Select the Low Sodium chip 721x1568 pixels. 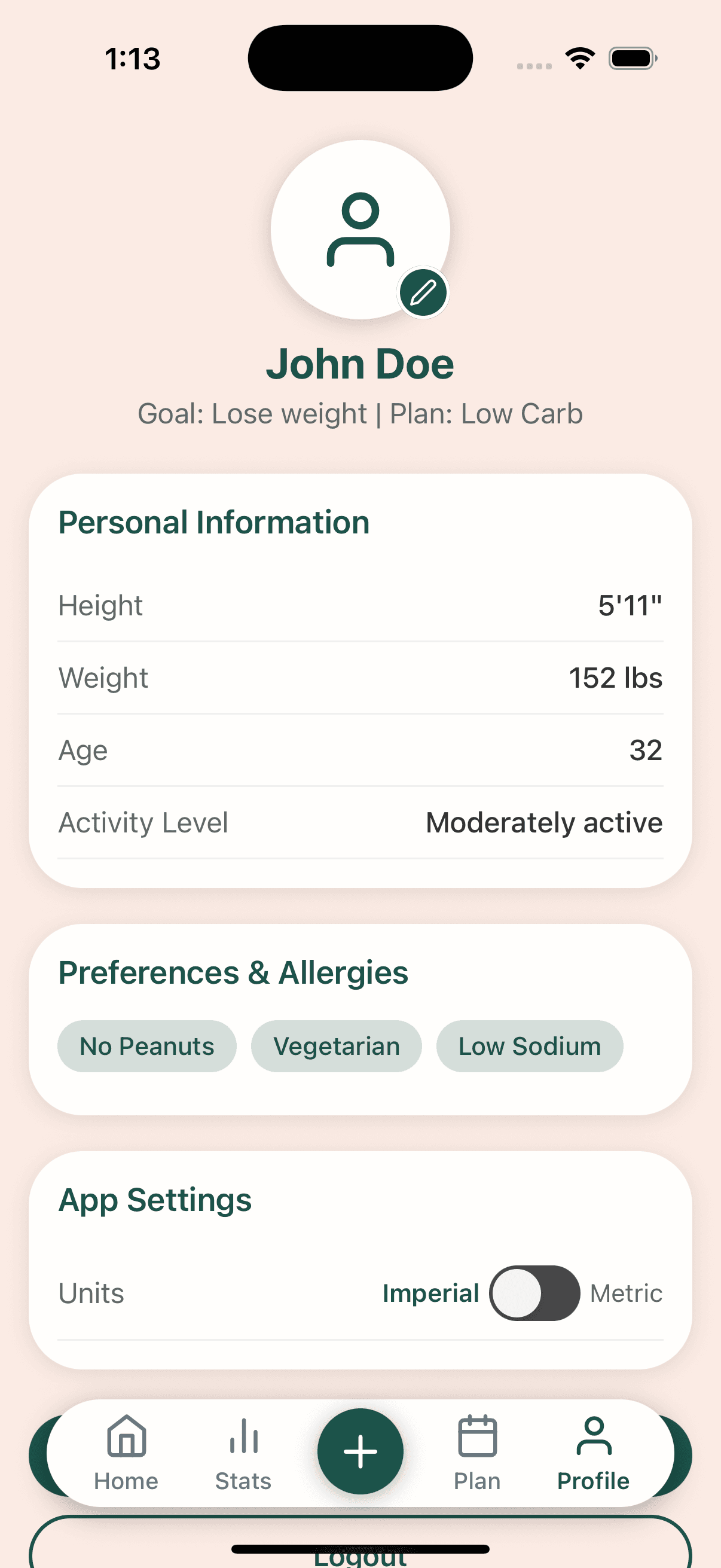(529, 1046)
